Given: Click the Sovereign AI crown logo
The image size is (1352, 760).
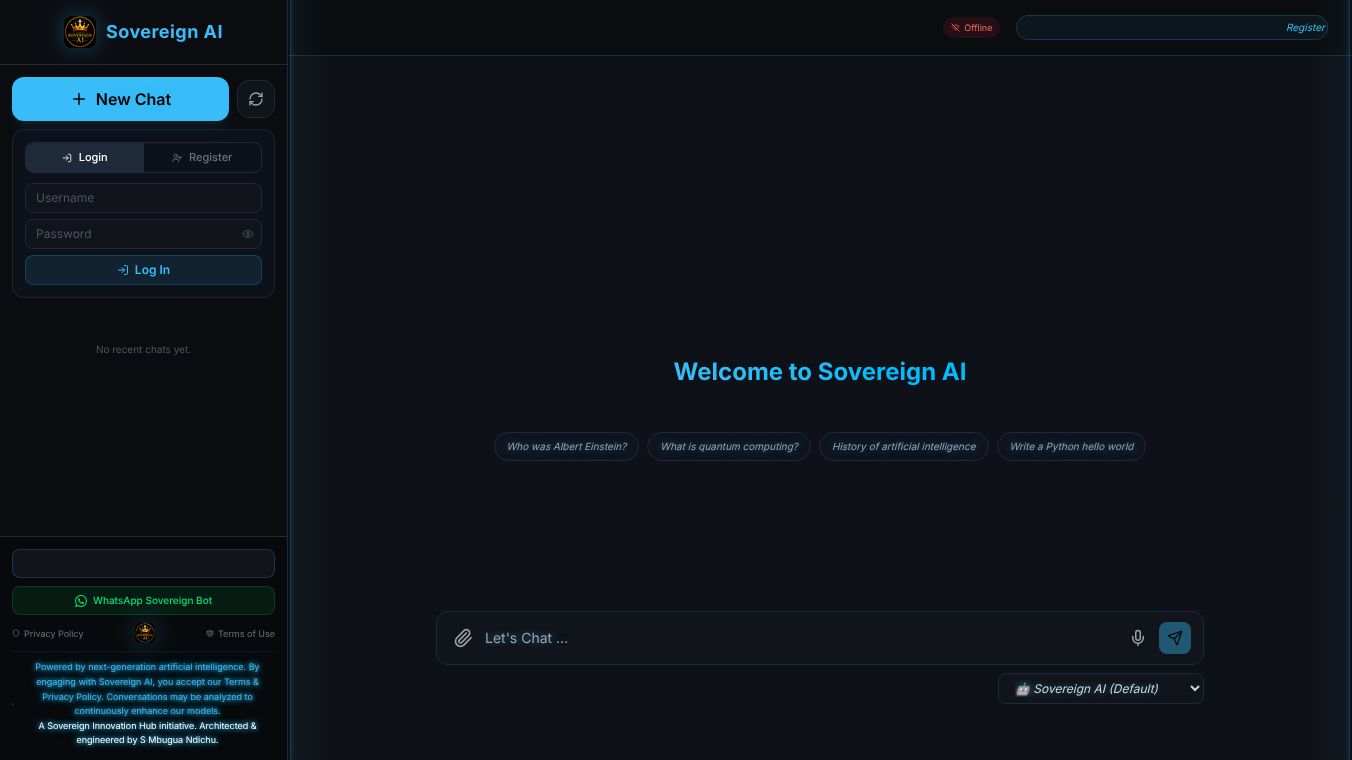Looking at the screenshot, I should tap(80, 32).
